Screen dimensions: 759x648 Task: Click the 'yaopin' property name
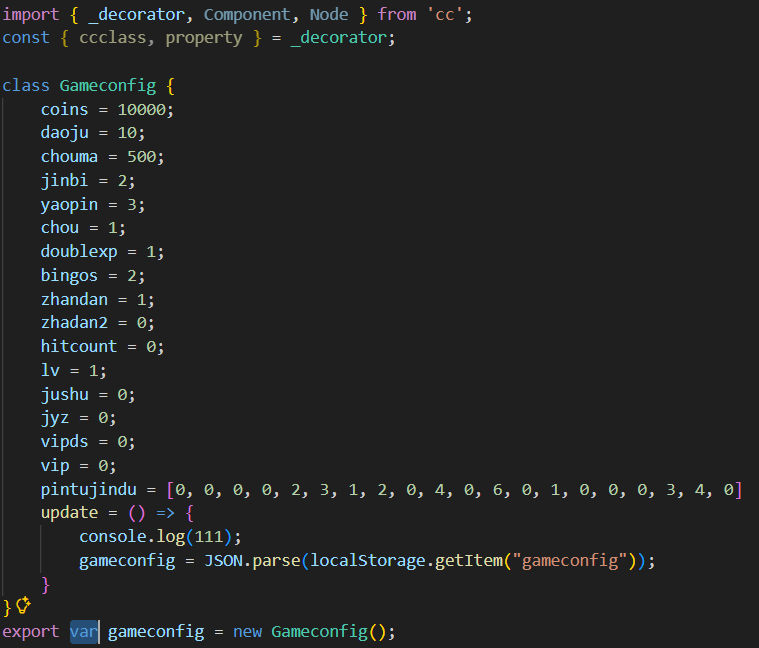click(x=69, y=205)
